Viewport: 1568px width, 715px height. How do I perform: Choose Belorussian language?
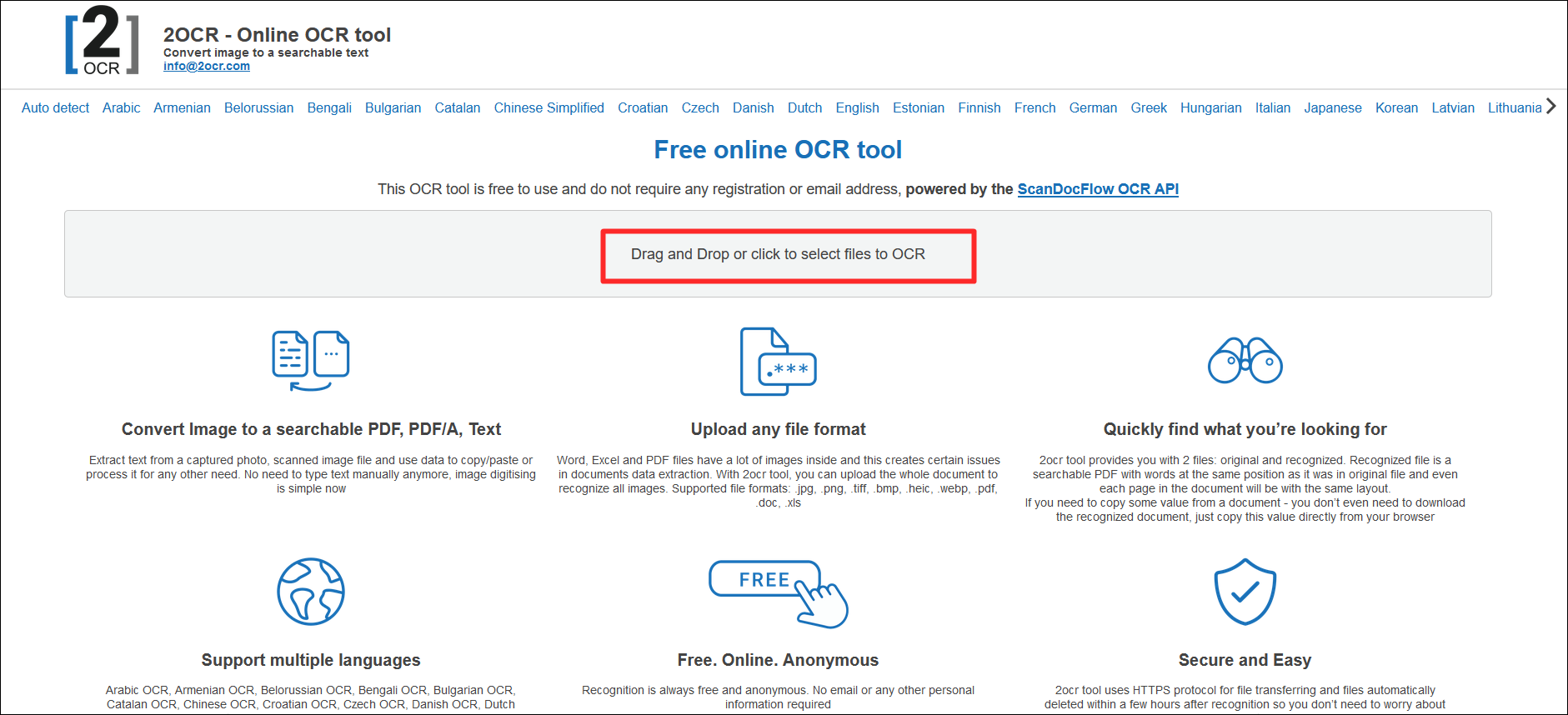258,107
